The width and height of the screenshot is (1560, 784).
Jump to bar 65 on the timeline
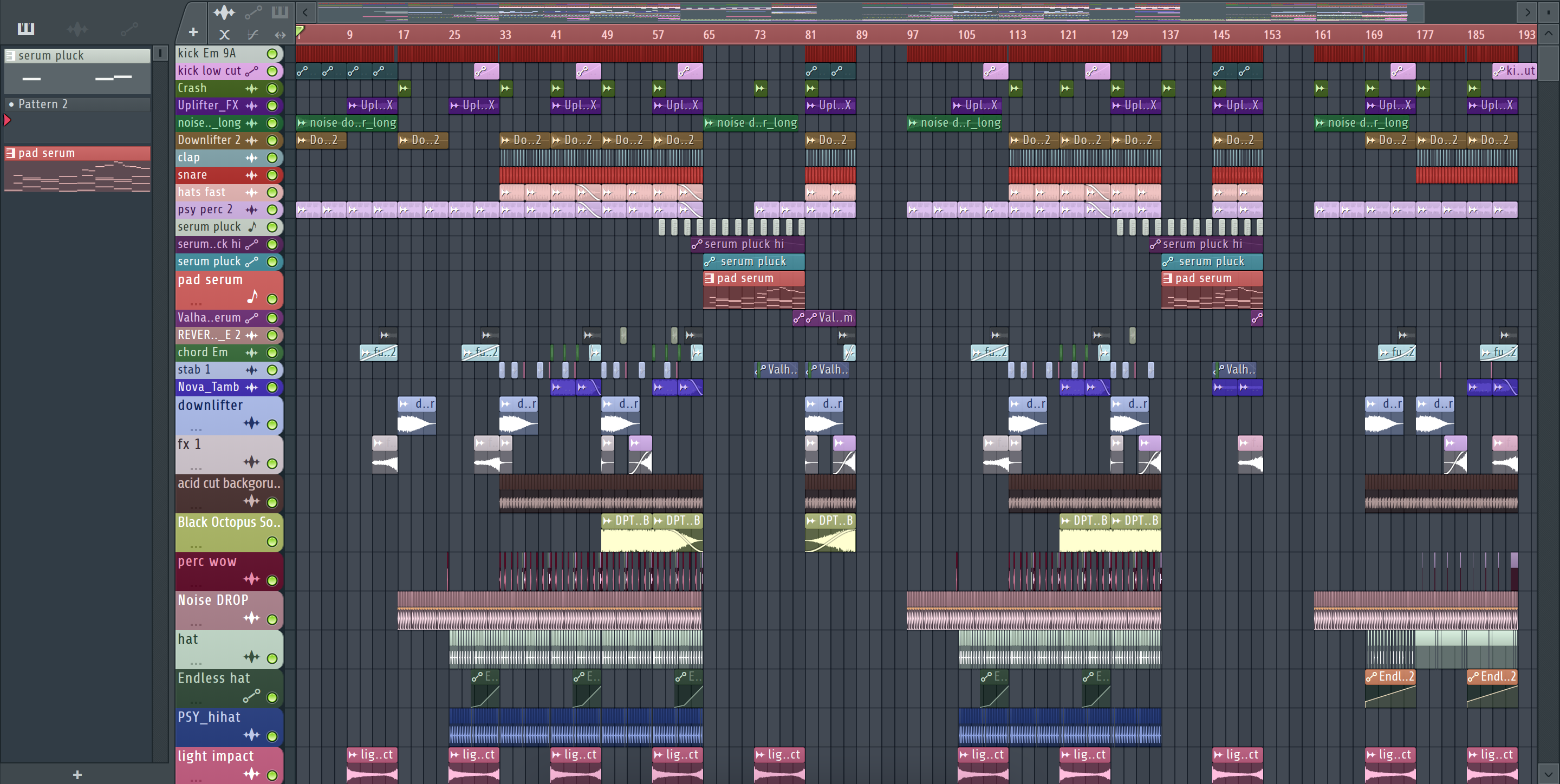708,35
